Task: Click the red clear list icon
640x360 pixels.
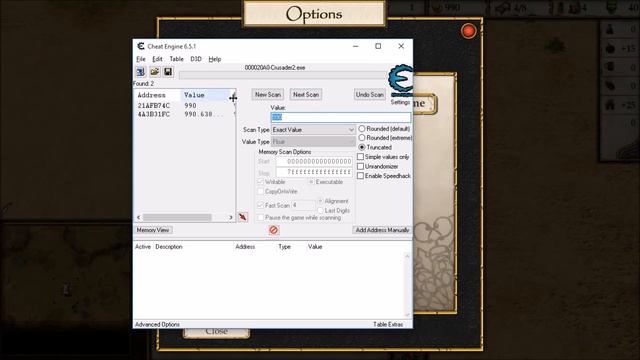Action: pos(273,230)
